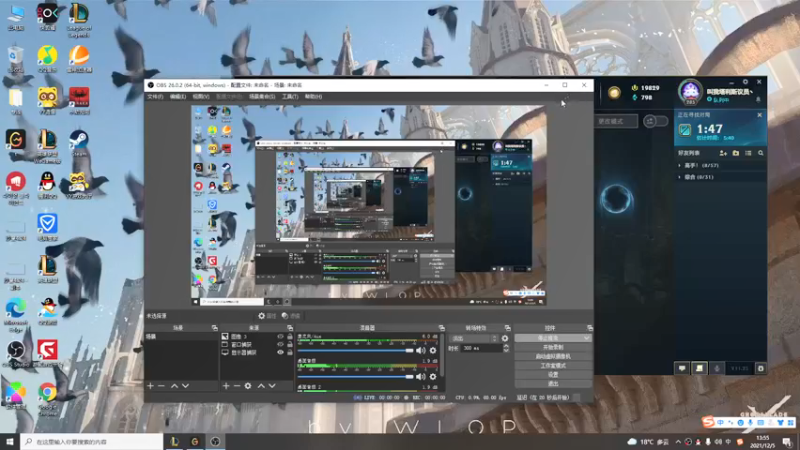Image resolution: width=800 pixels, height=450 pixels.
Task: Move scene down in Scenes panel
Action: [x=186, y=386]
